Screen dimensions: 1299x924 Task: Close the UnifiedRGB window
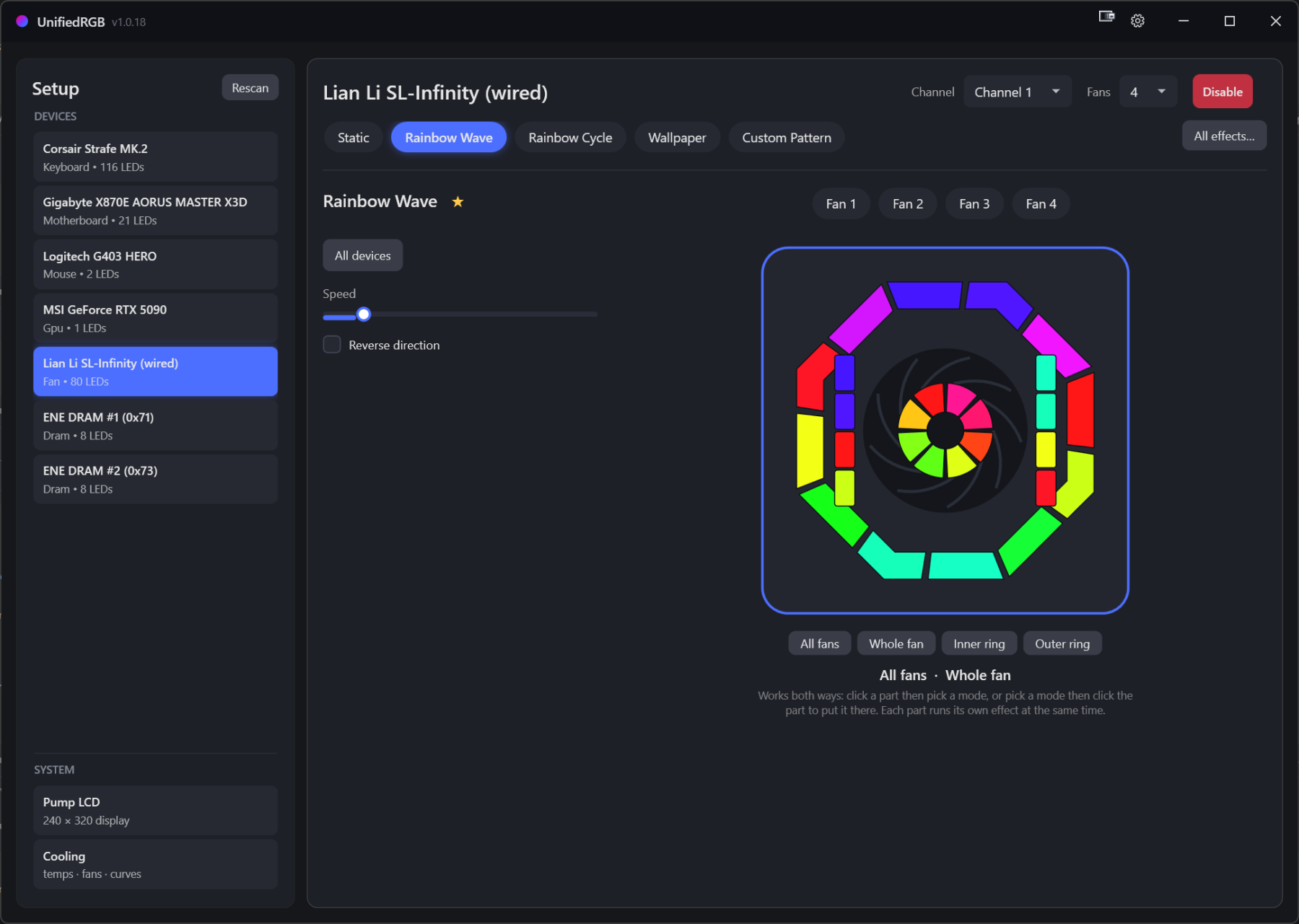[1276, 21]
